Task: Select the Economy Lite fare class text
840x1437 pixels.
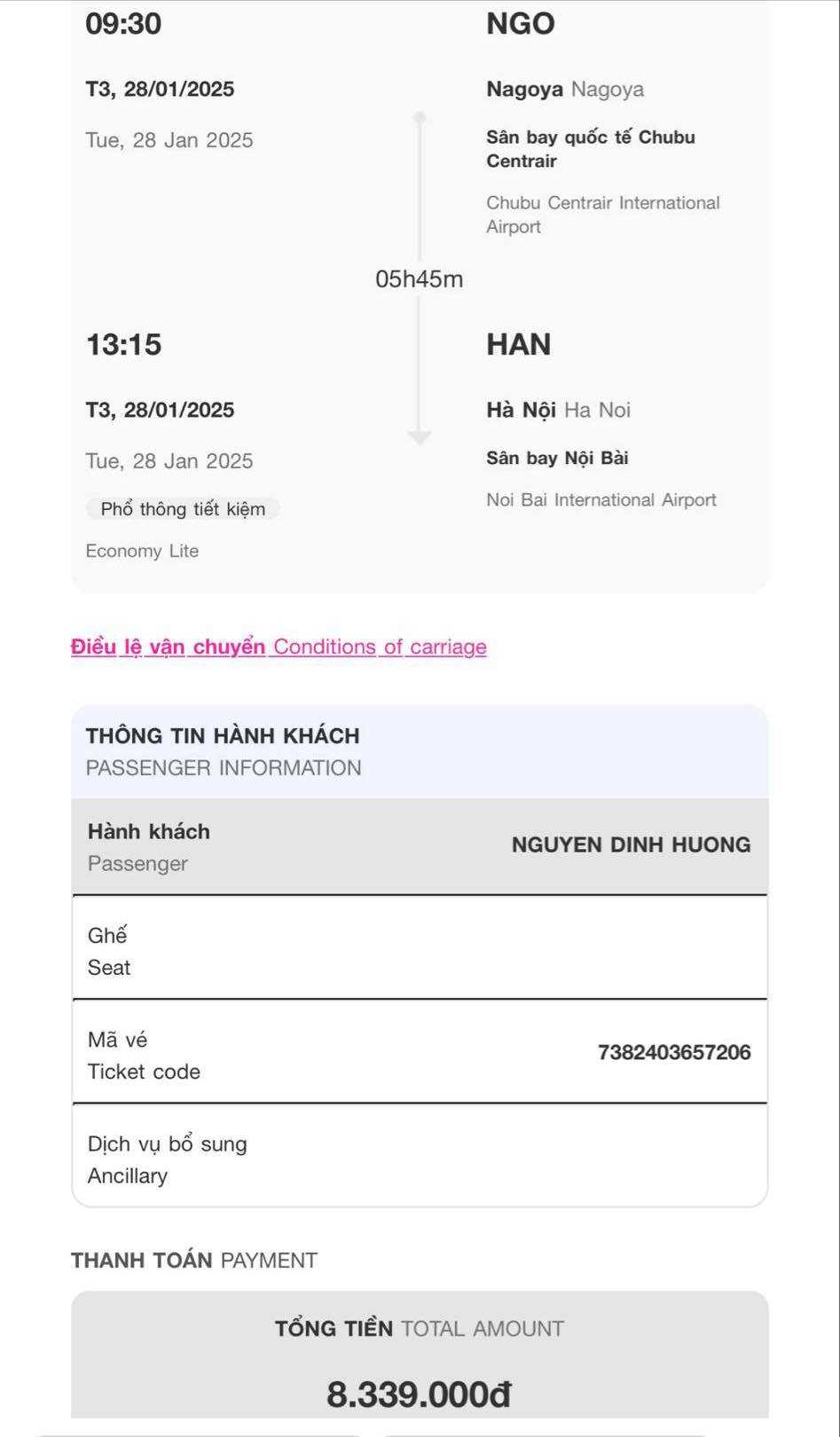Action: [x=142, y=551]
